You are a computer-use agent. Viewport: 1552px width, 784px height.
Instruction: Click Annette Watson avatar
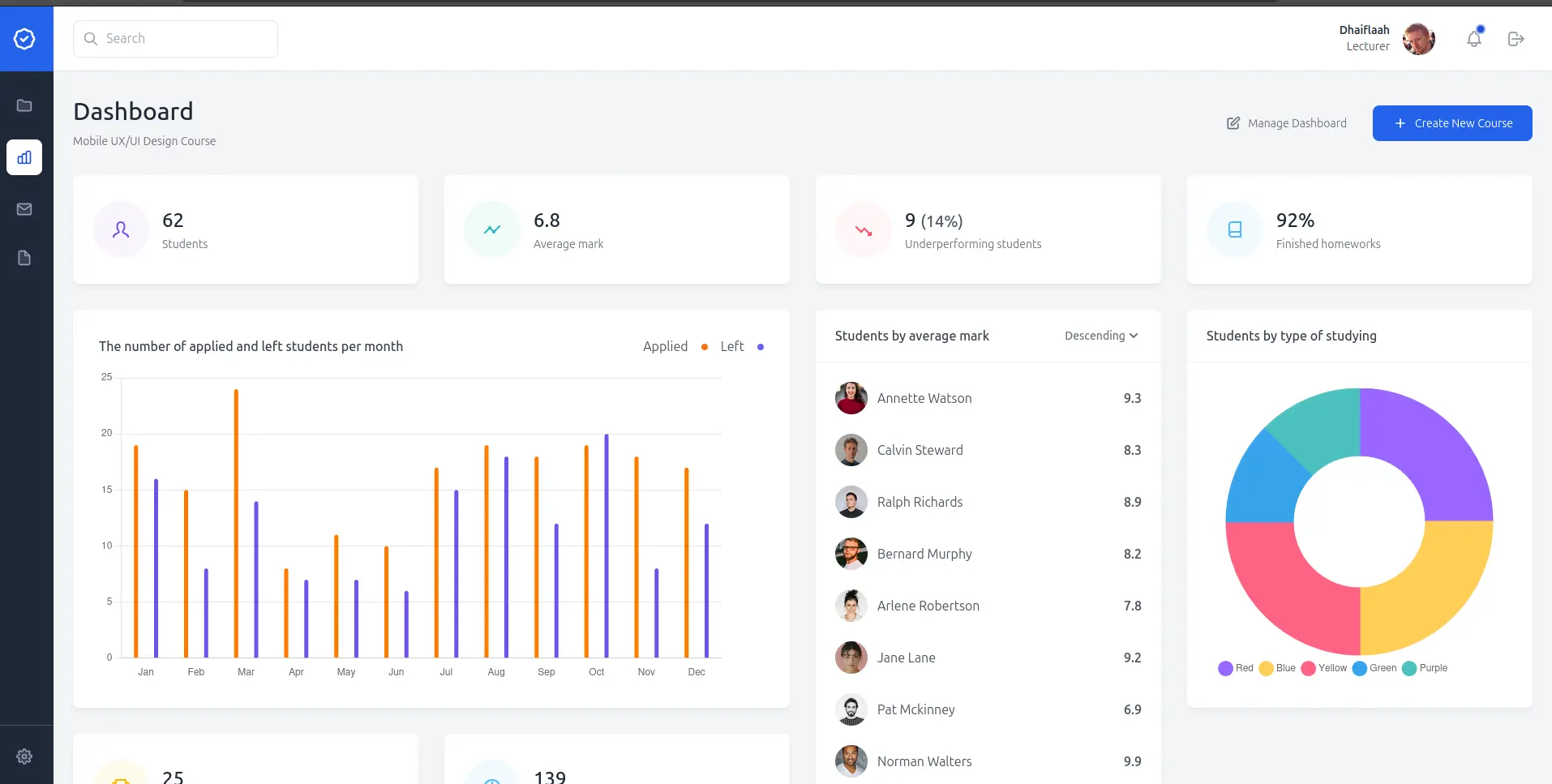pyautogui.click(x=851, y=398)
